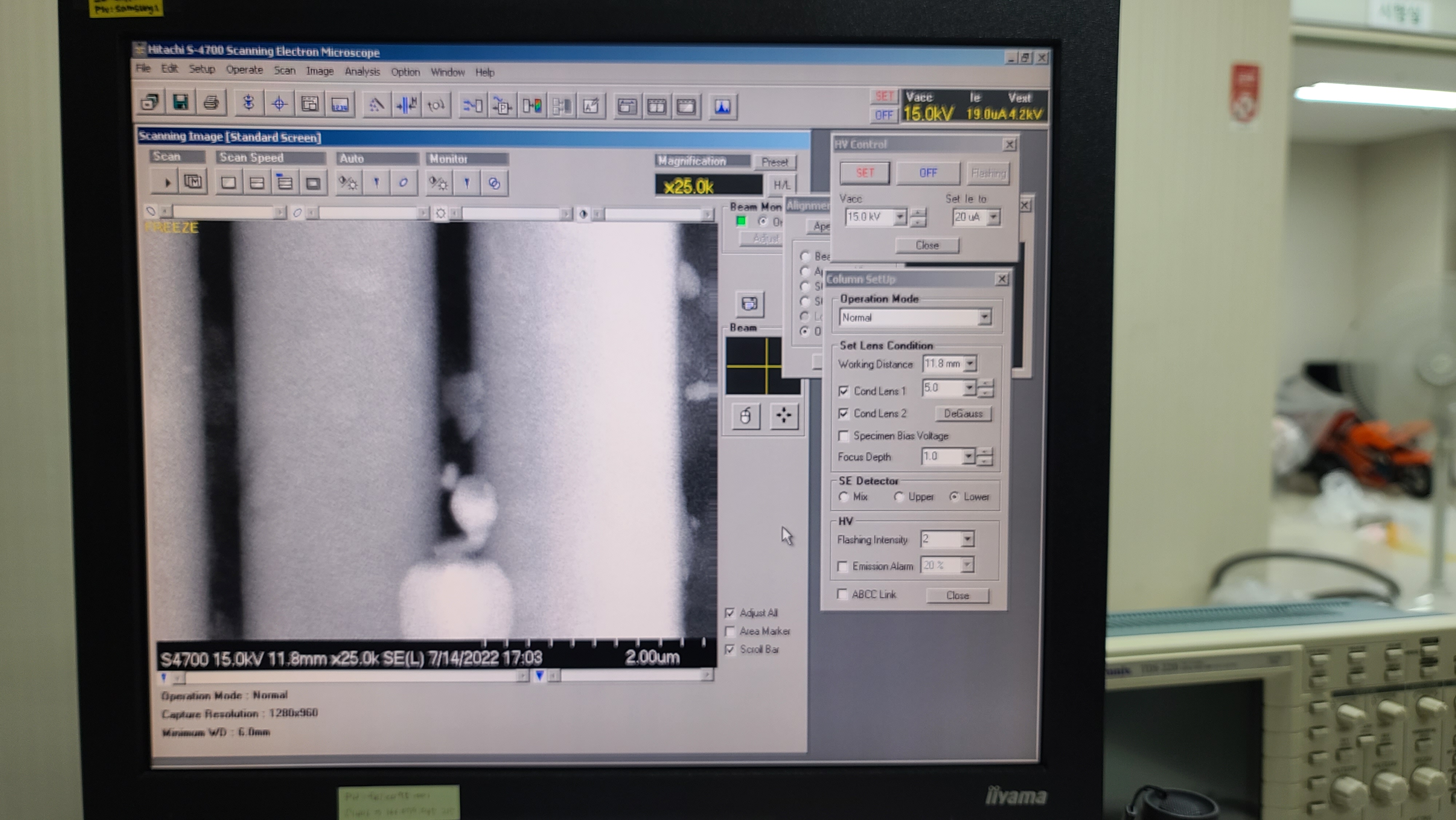Open the Vacc voltage dropdown in HV Control
The image size is (1456, 820).
pyautogui.click(x=899, y=217)
